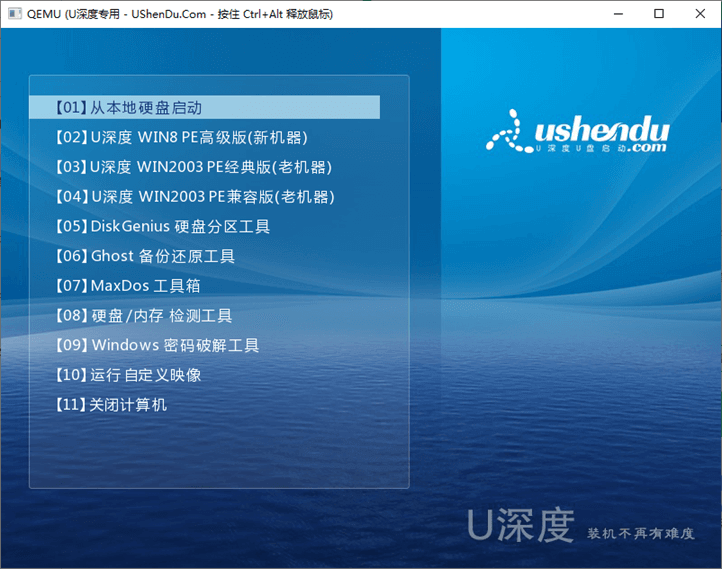Minimize the QEMU window

click(x=618, y=14)
